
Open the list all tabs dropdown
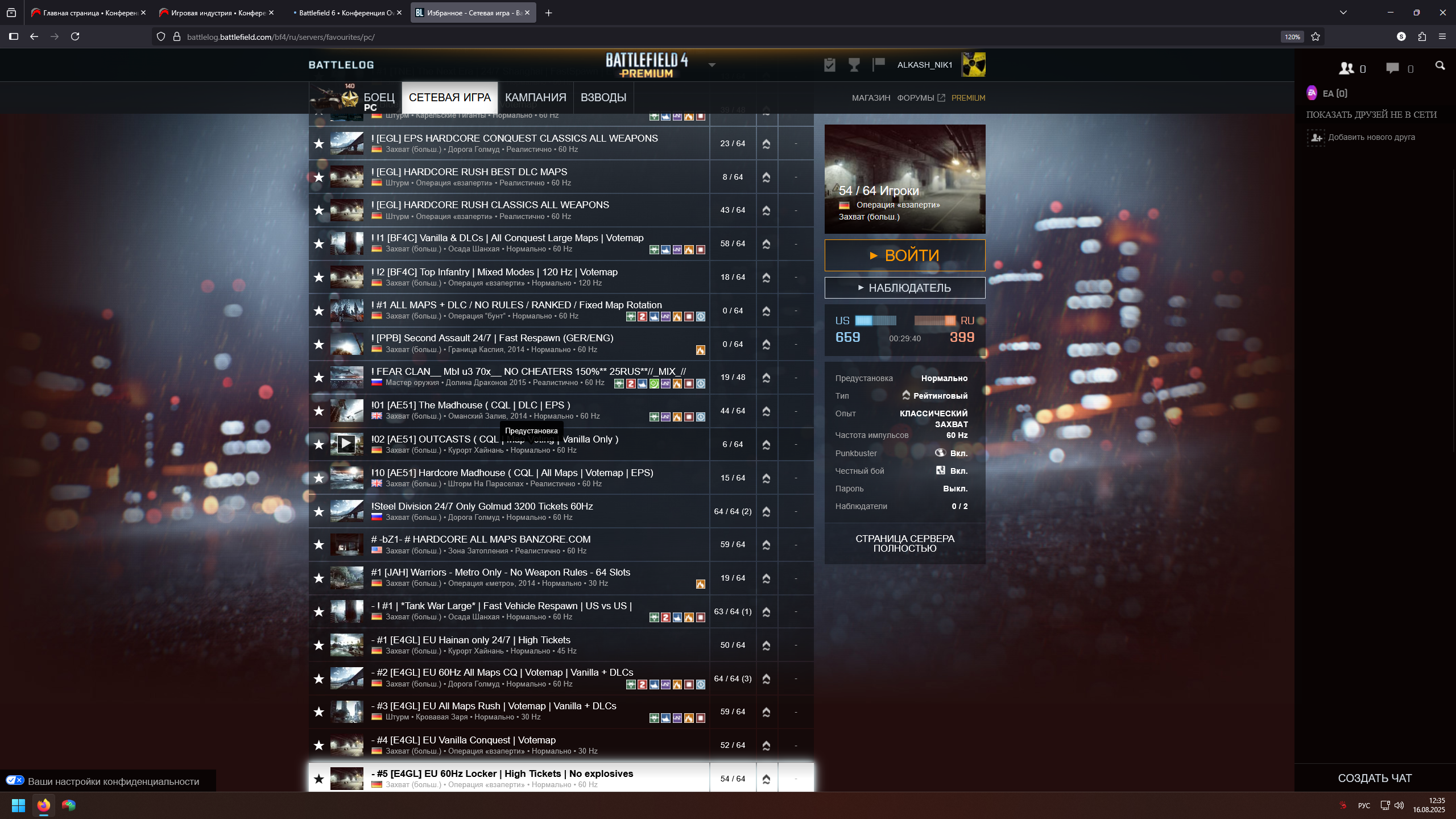click(x=1343, y=13)
